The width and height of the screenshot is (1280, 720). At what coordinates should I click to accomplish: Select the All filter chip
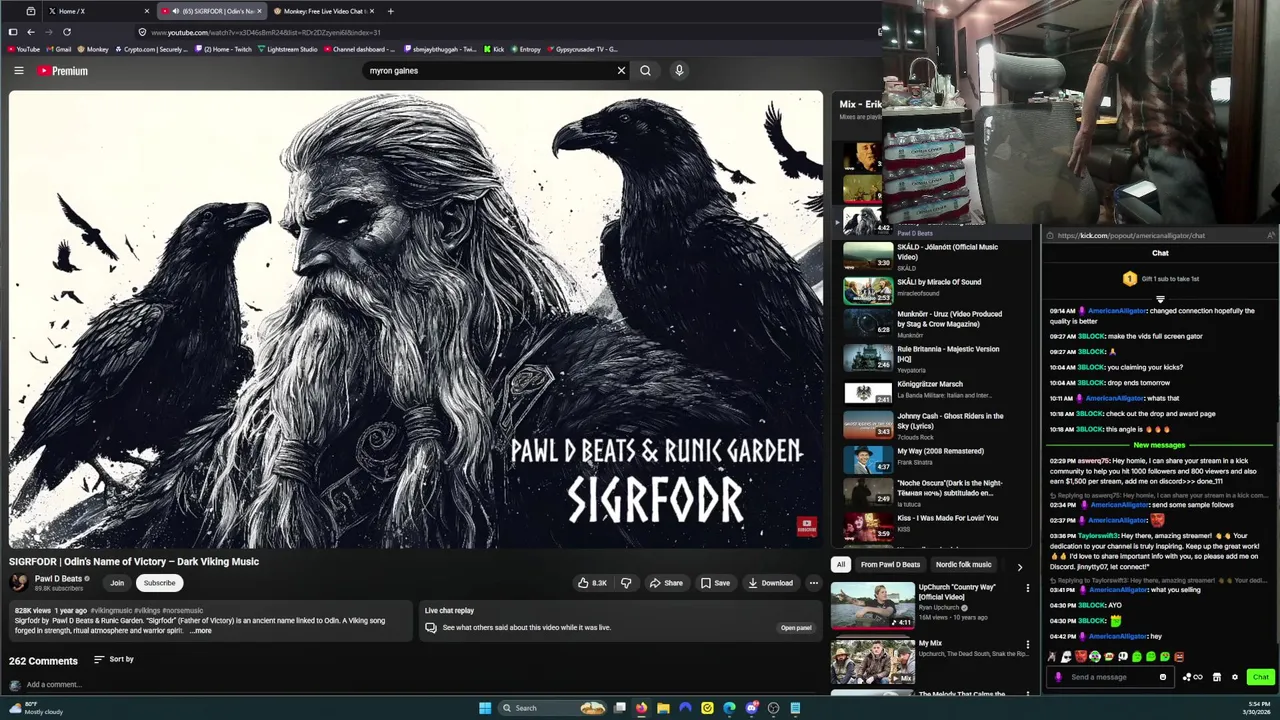pyautogui.click(x=841, y=565)
